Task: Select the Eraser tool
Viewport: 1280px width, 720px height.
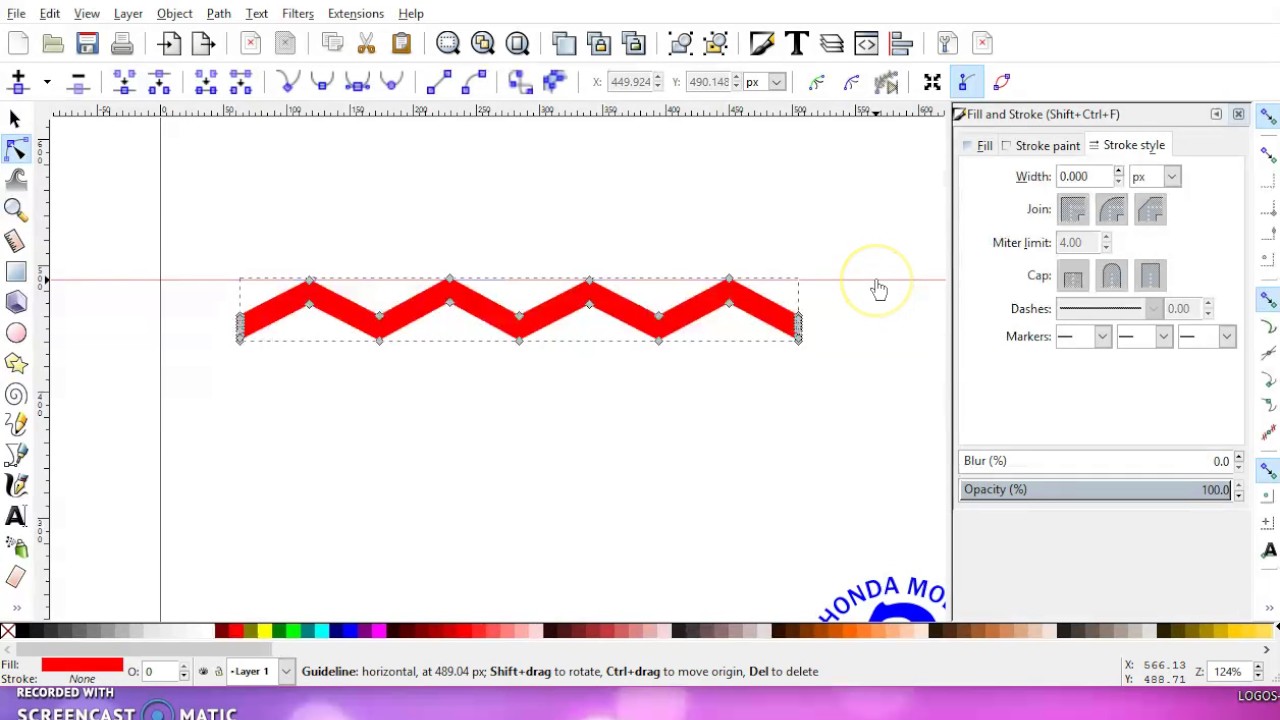Action: tap(15, 577)
